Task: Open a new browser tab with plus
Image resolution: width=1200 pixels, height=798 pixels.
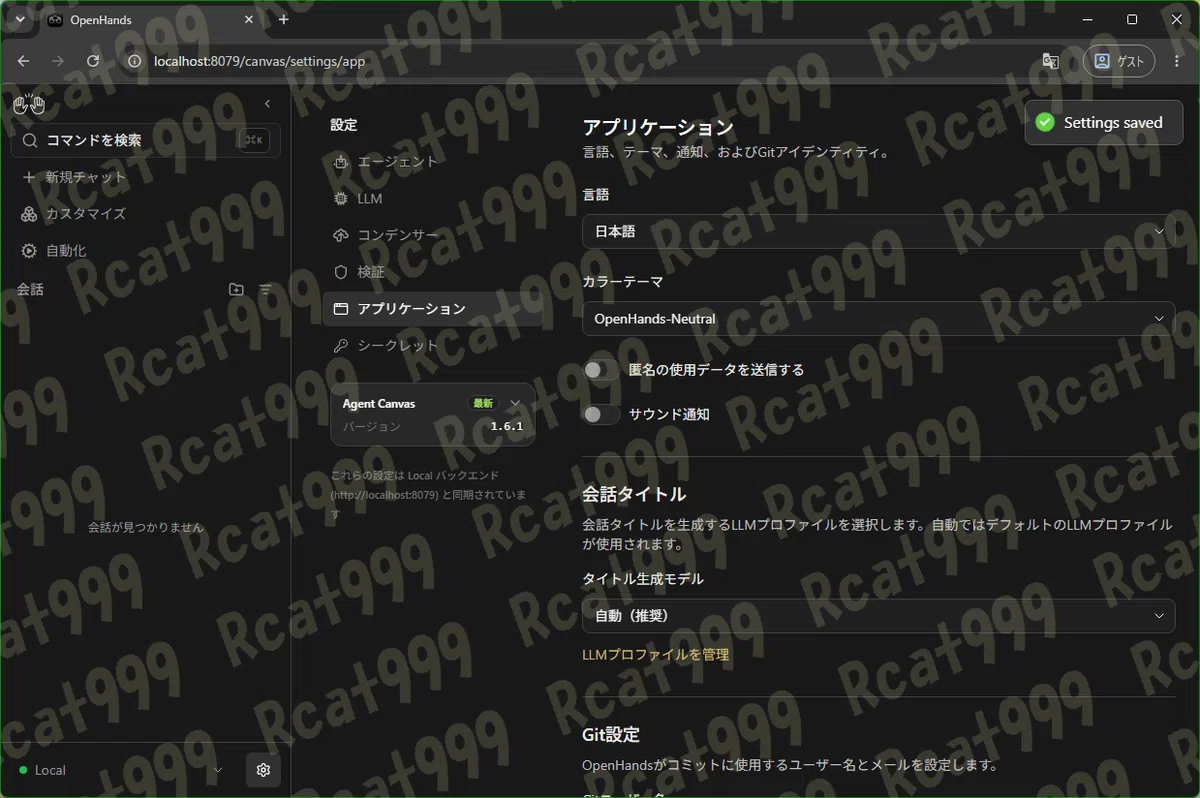Action: coord(284,19)
